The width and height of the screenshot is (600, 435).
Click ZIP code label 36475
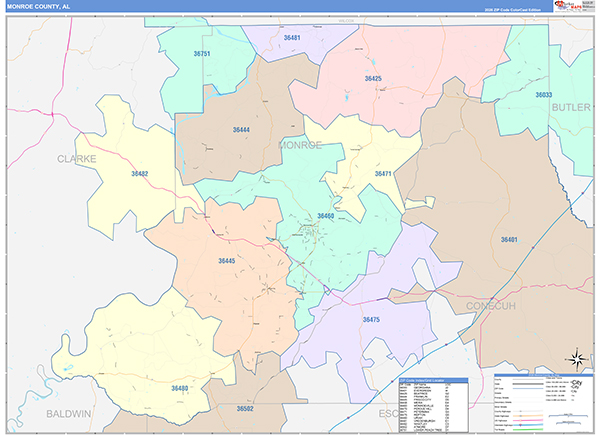(371, 319)
